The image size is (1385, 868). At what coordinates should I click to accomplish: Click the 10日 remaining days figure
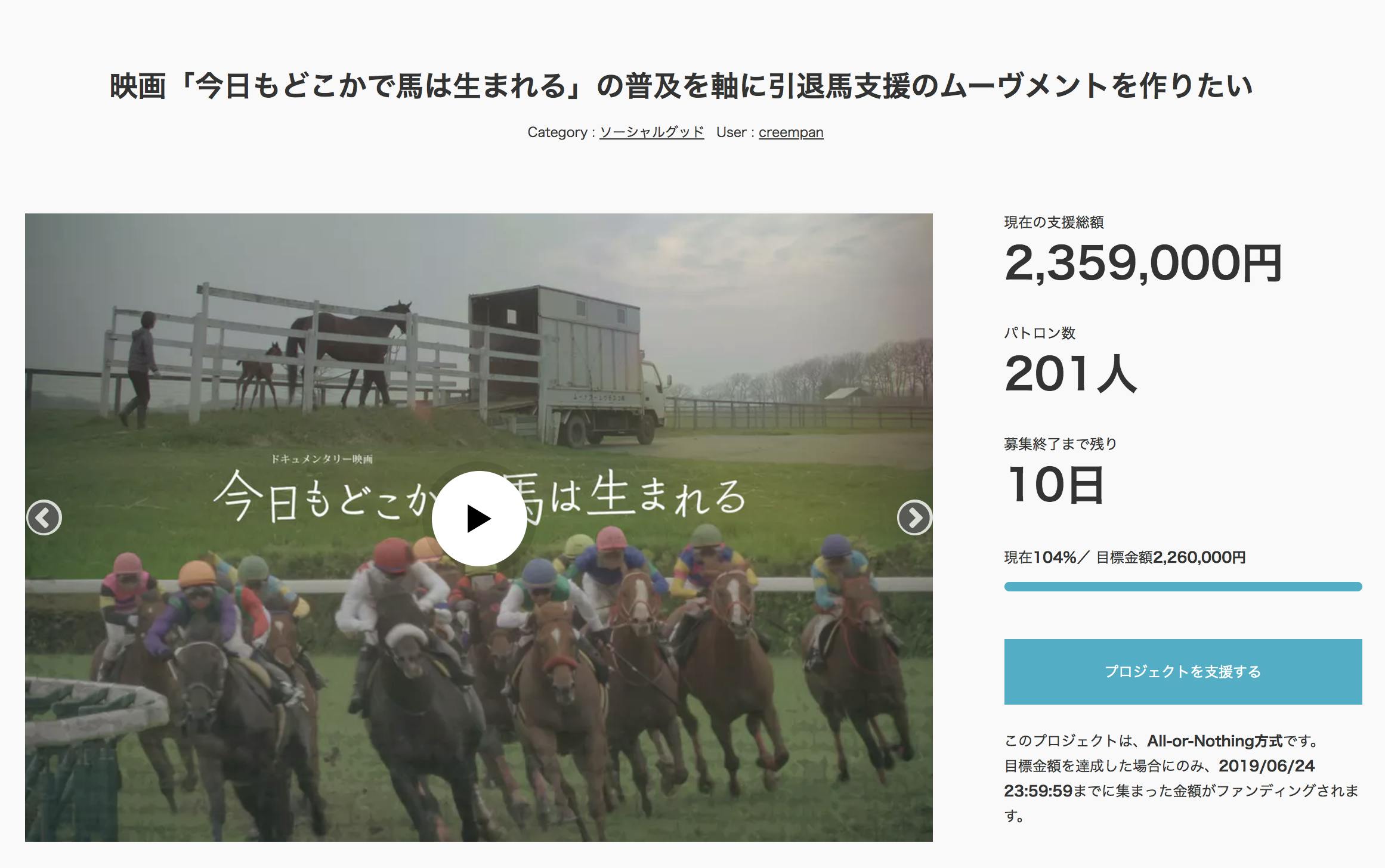click(x=1055, y=484)
